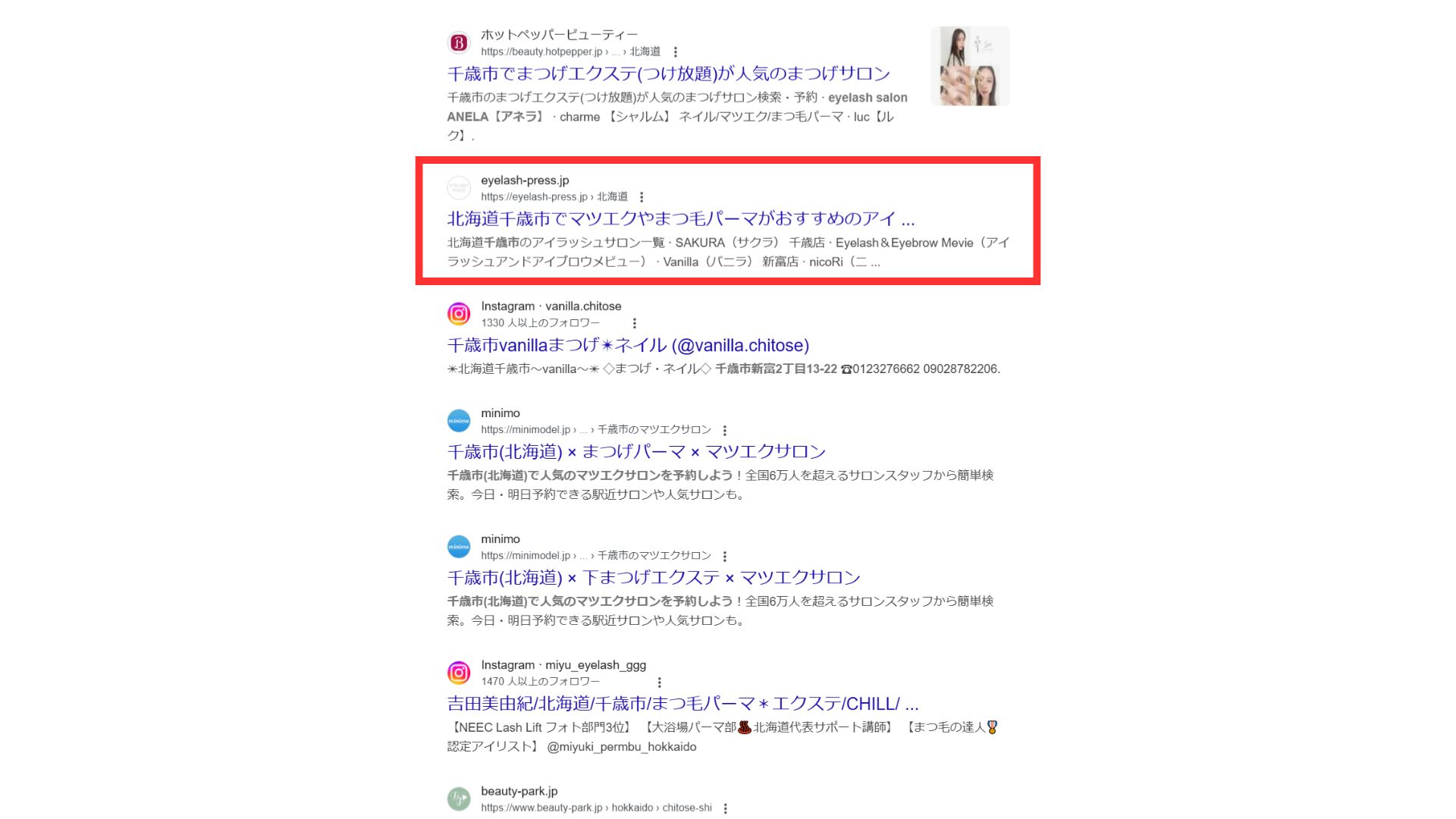This screenshot has width=1456, height=819.
Task: Click the Hot Pepper Beauty favicon
Action: (459, 43)
